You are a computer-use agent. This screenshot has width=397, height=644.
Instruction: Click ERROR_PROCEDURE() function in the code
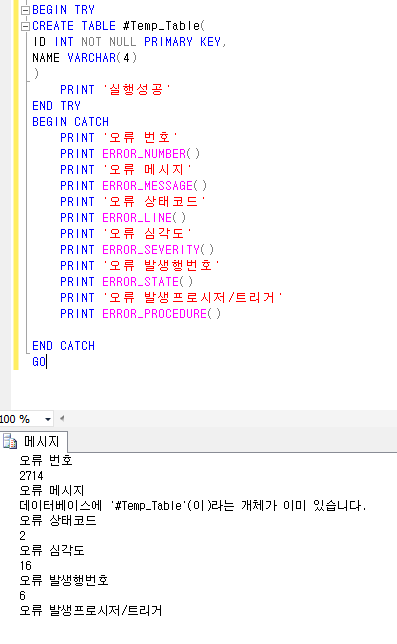pos(161,314)
